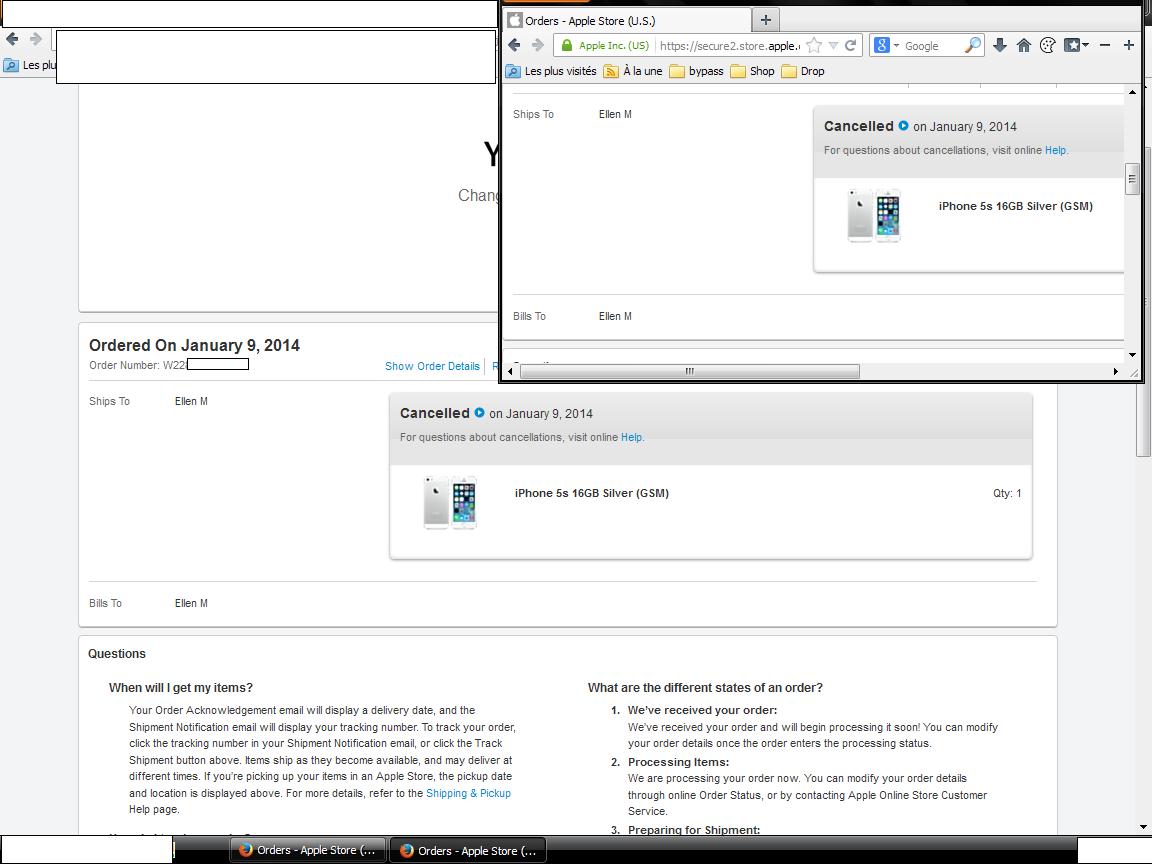The image size is (1152, 864).
Task: Click front window's vertical scrollbar down arrow
Action: point(1132,355)
